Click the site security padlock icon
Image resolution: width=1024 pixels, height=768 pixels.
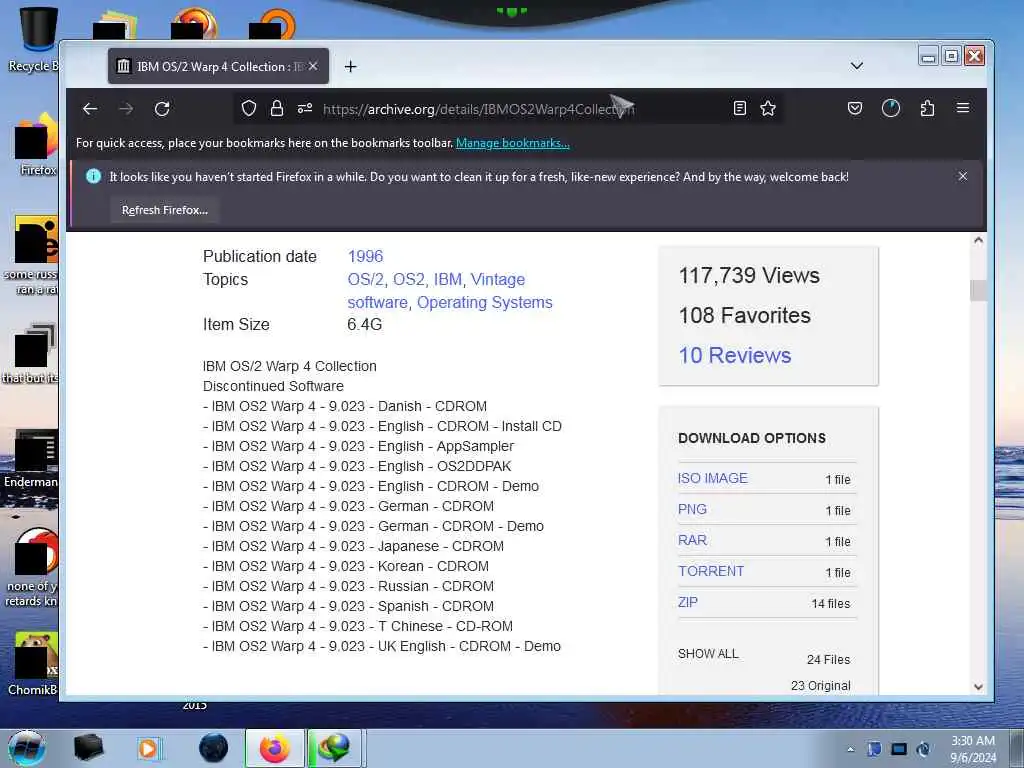pyautogui.click(x=277, y=108)
